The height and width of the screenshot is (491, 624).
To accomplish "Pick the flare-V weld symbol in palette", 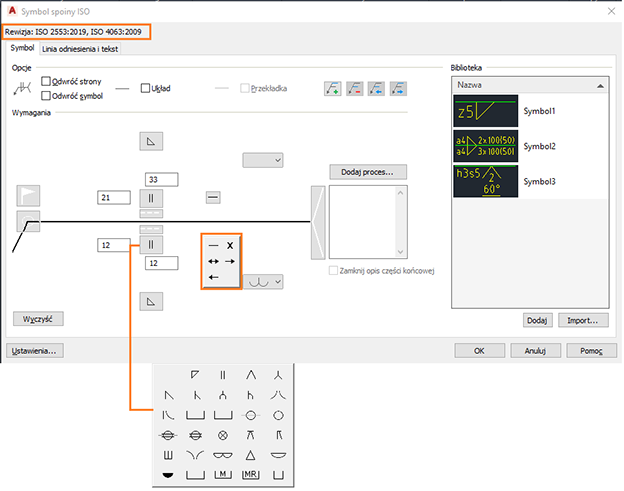I will point(278,395).
